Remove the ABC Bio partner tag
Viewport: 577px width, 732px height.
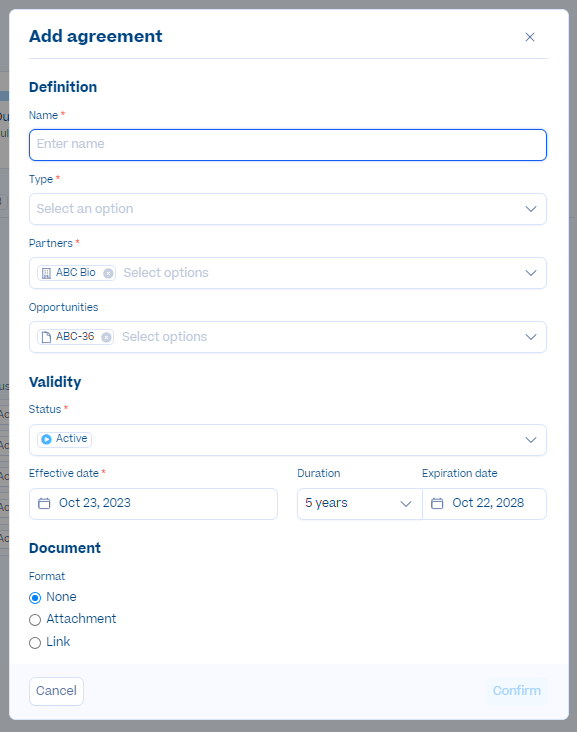click(x=108, y=273)
